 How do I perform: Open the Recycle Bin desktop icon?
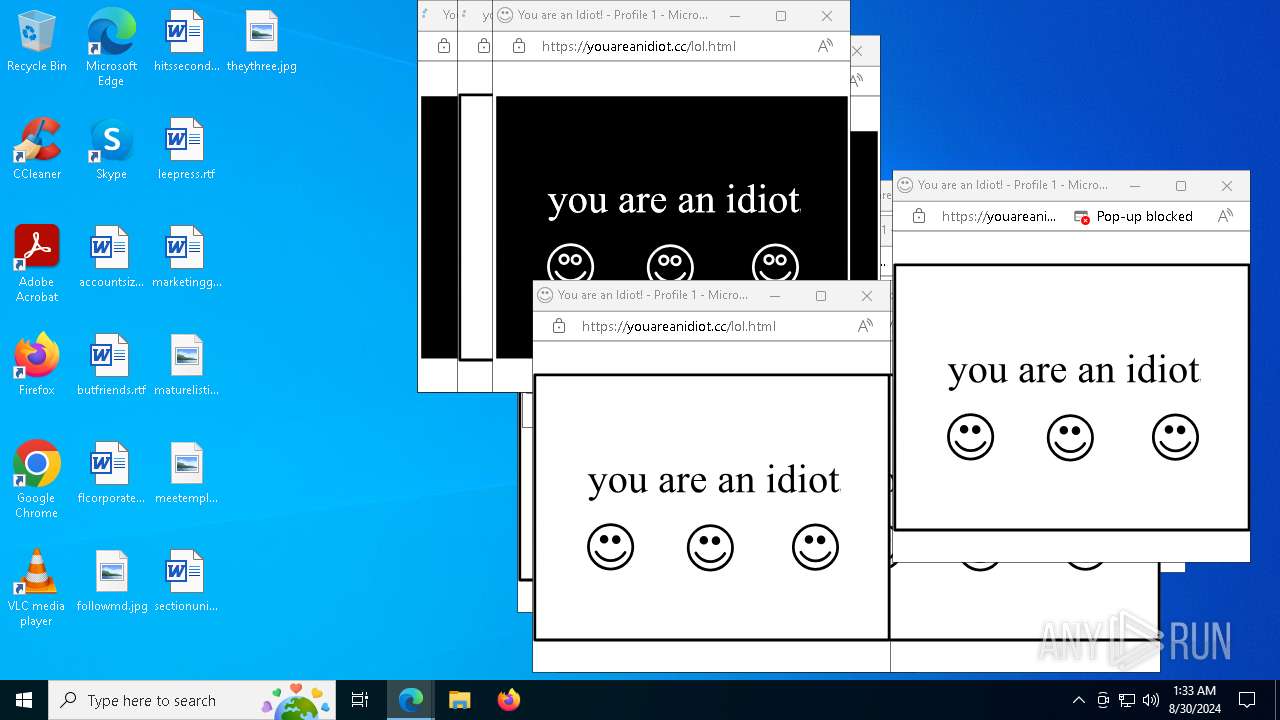[x=37, y=42]
